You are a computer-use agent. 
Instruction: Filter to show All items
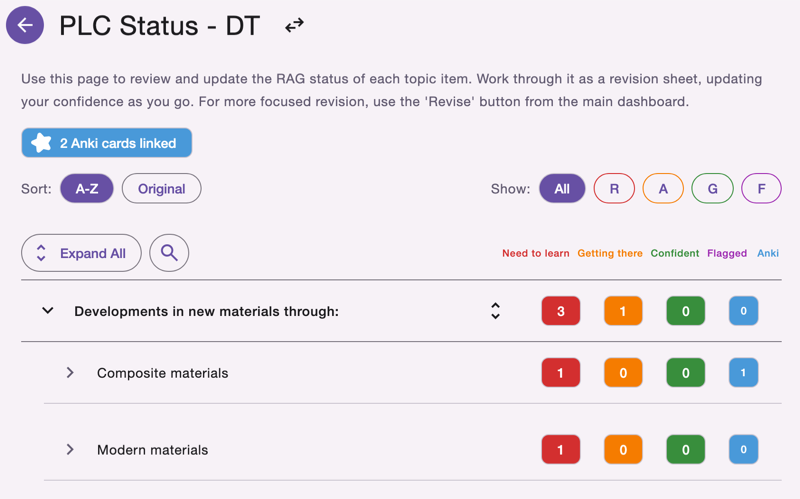pos(562,188)
